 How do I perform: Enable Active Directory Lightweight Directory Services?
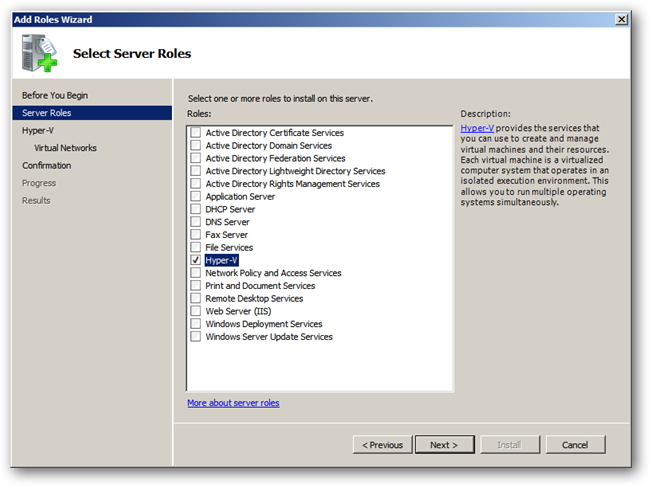click(x=195, y=171)
